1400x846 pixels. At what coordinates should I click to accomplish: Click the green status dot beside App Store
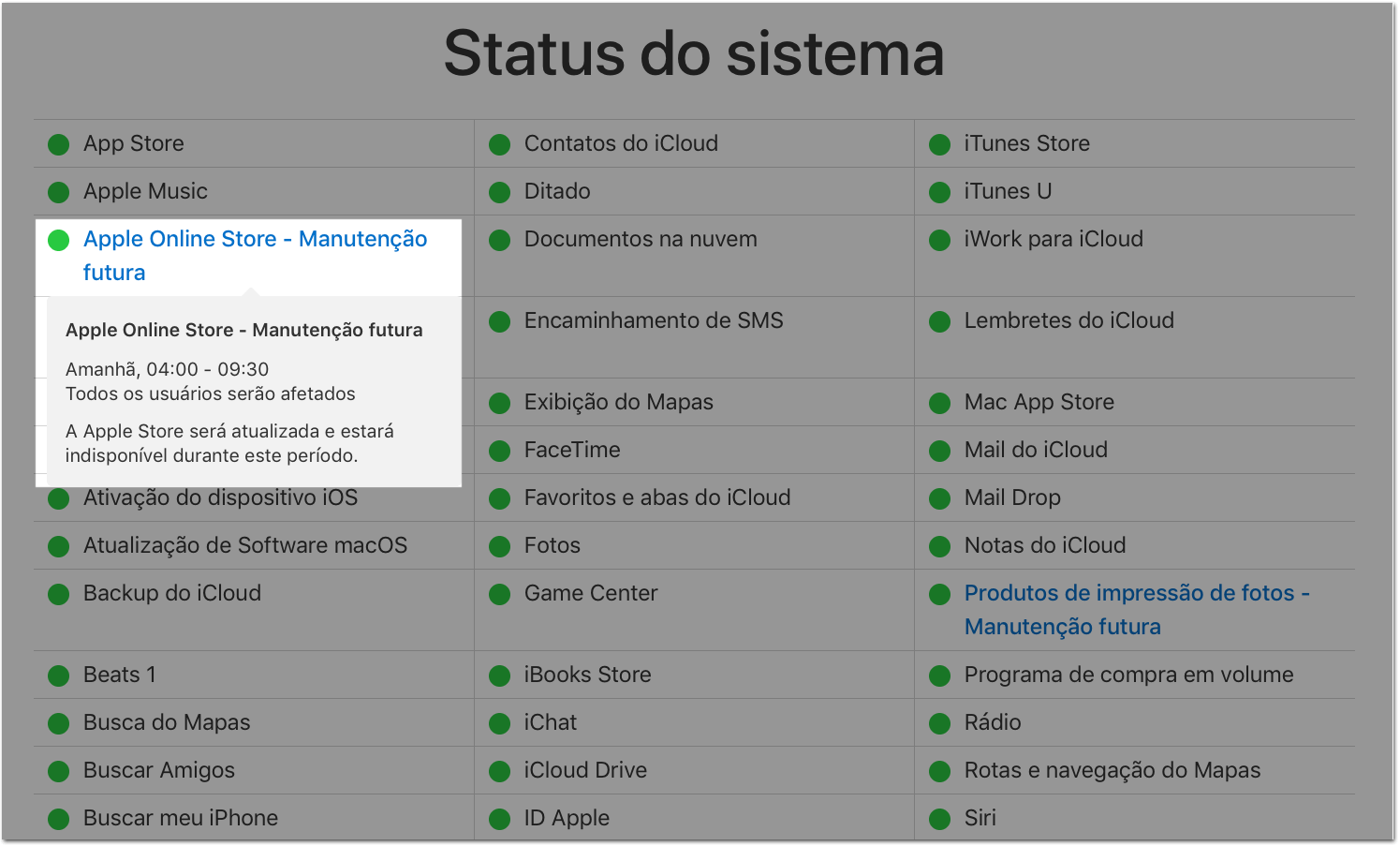coord(59,144)
